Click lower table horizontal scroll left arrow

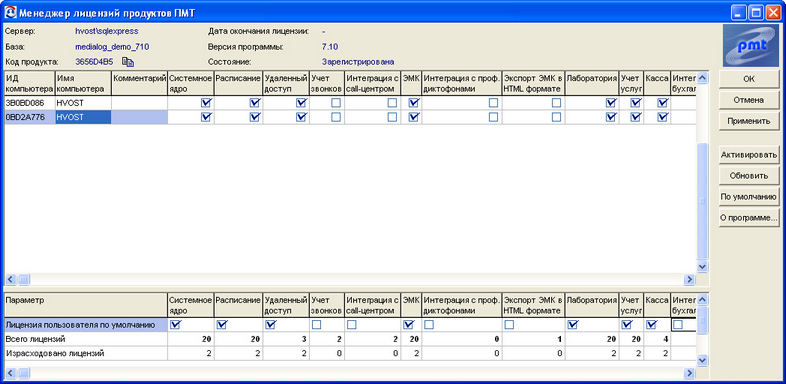[11, 373]
